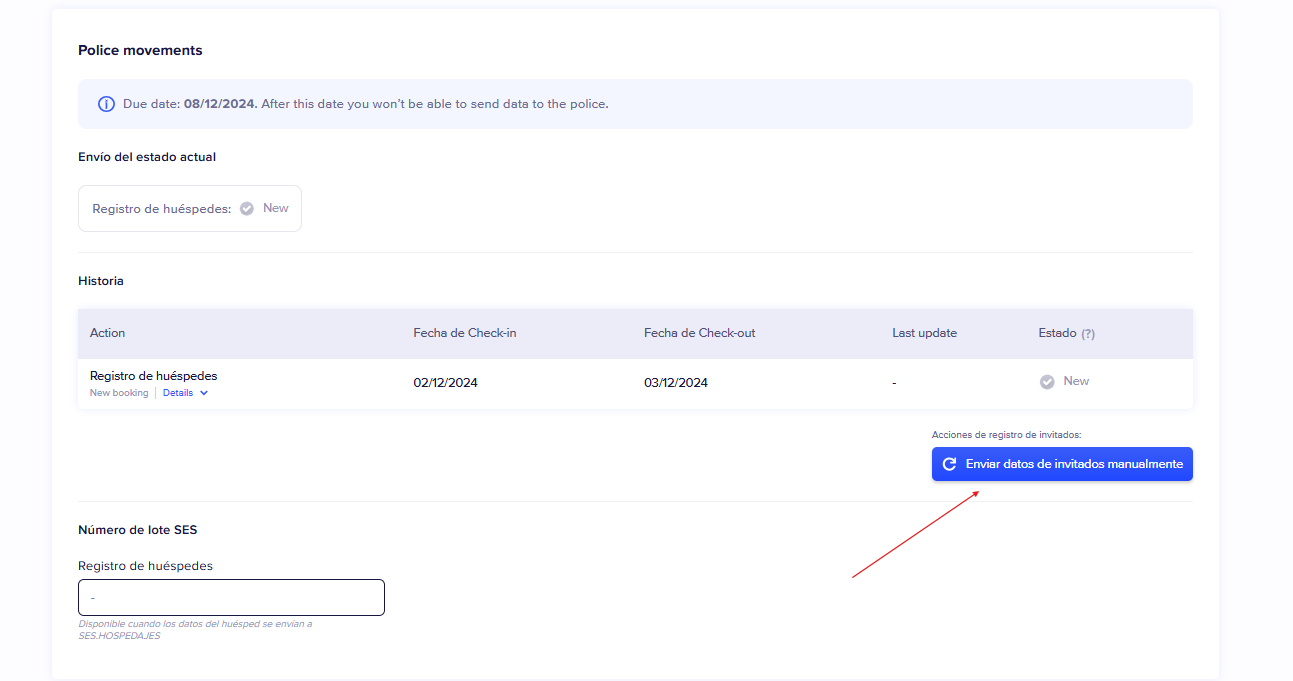Screen dimensions: 1293x681
Task: Expand the Details chevron under Registro de huéspedes
Action: pyautogui.click(x=204, y=393)
